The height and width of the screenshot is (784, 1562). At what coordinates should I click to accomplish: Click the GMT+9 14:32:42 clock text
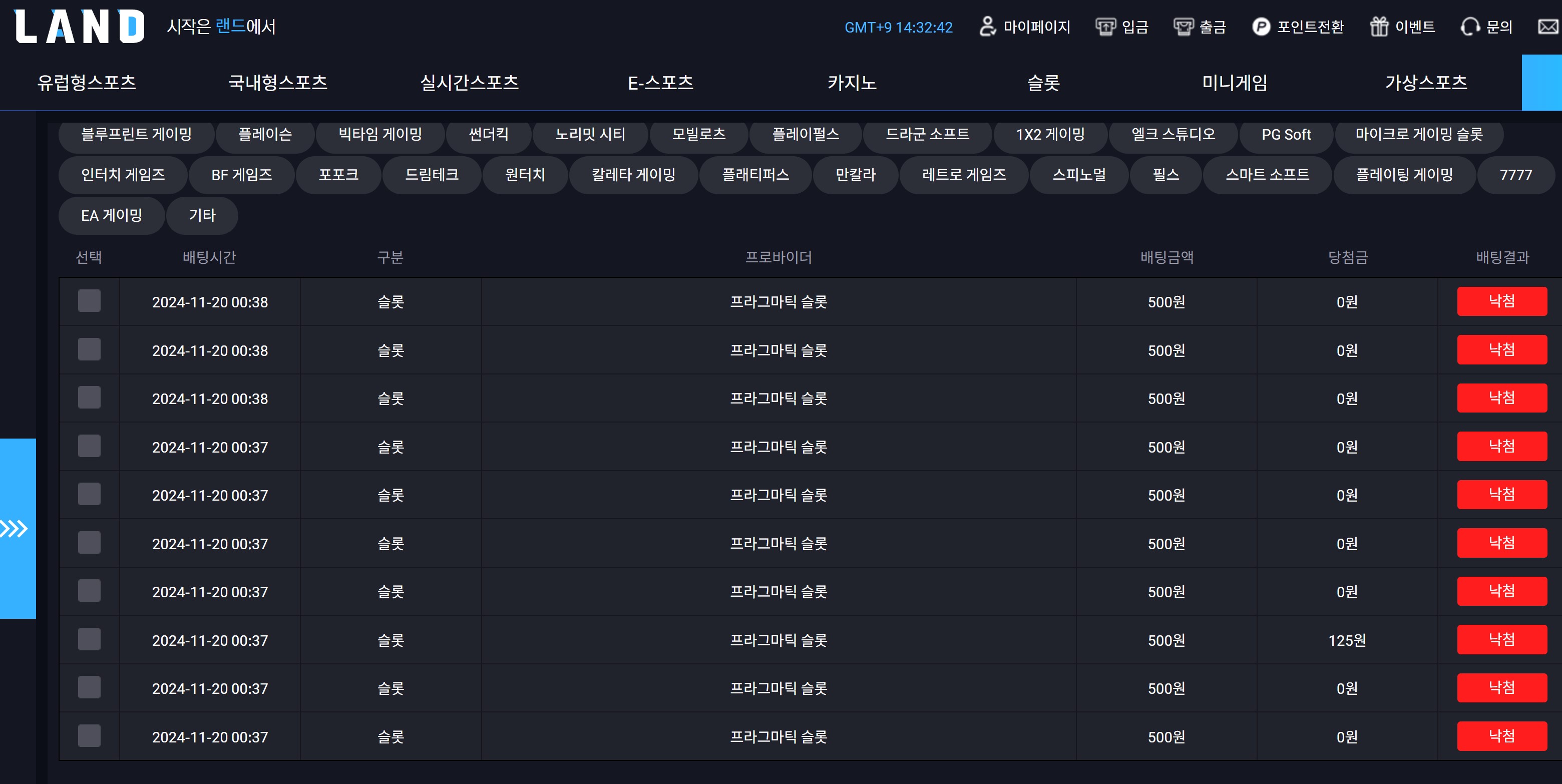[x=898, y=28]
